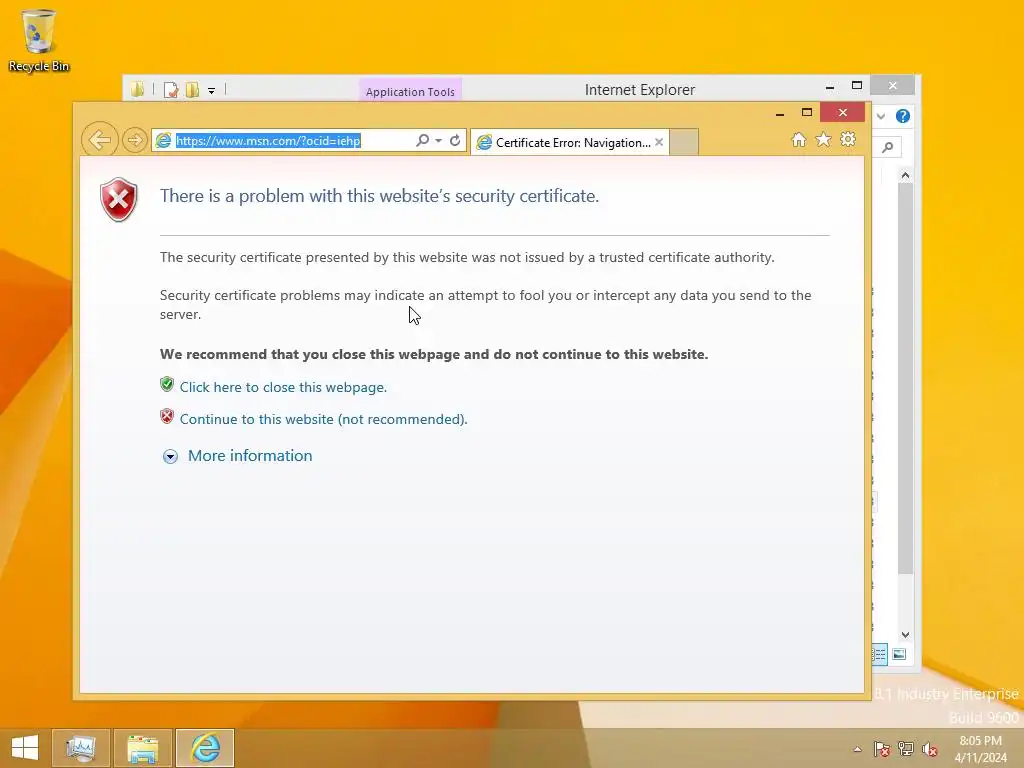The width and height of the screenshot is (1024, 768).
Task: Refresh the page with the reload icon
Action: pyautogui.click(x=455, y=140)
